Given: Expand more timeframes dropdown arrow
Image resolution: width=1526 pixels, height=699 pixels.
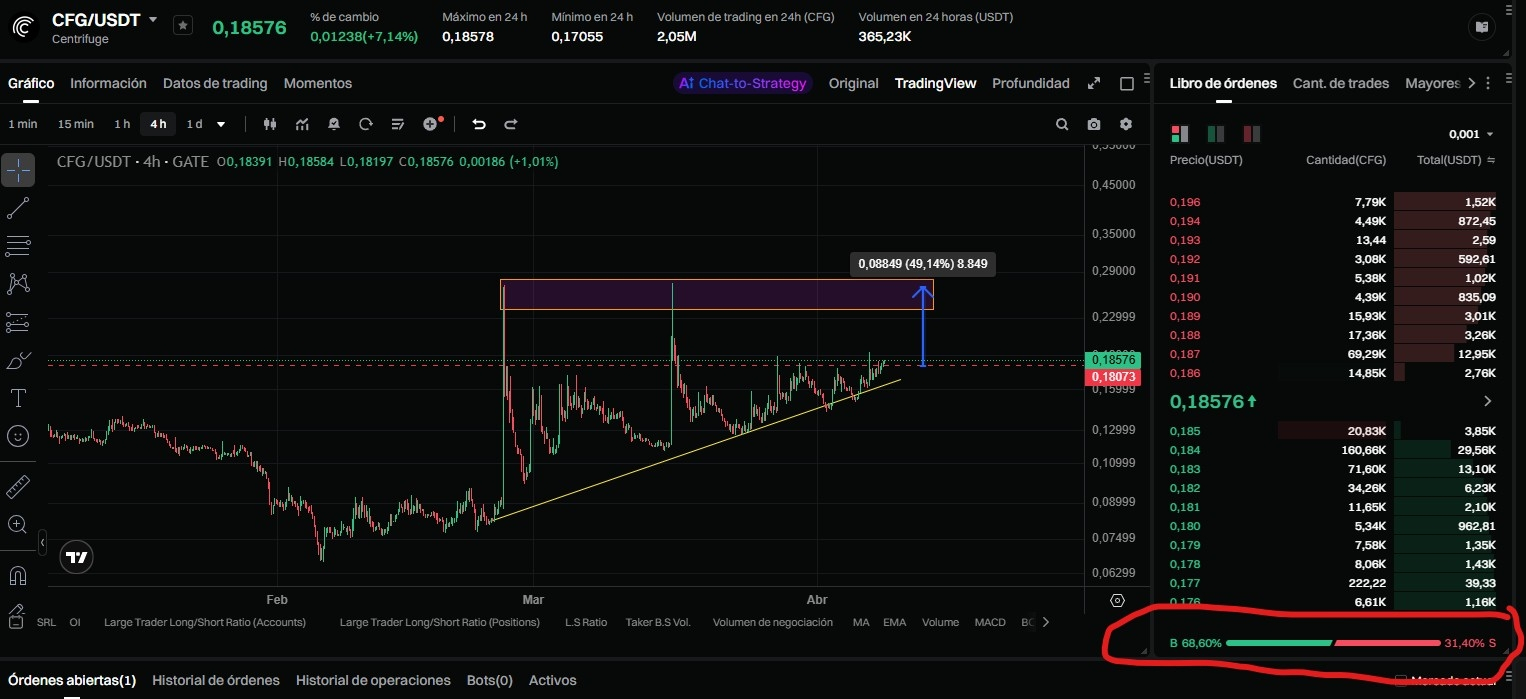Looking at the screenshot, I should point(221,124).
